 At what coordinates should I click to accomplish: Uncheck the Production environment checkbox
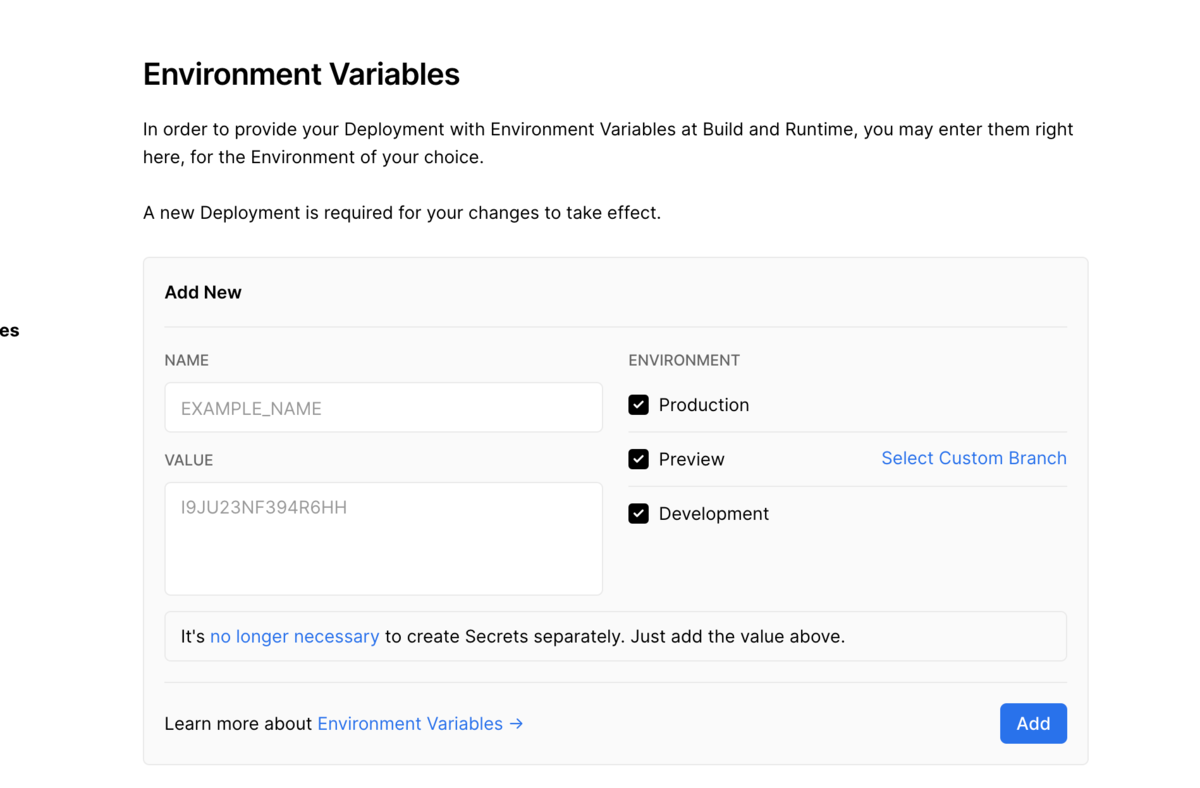click(x=638, y=405)
